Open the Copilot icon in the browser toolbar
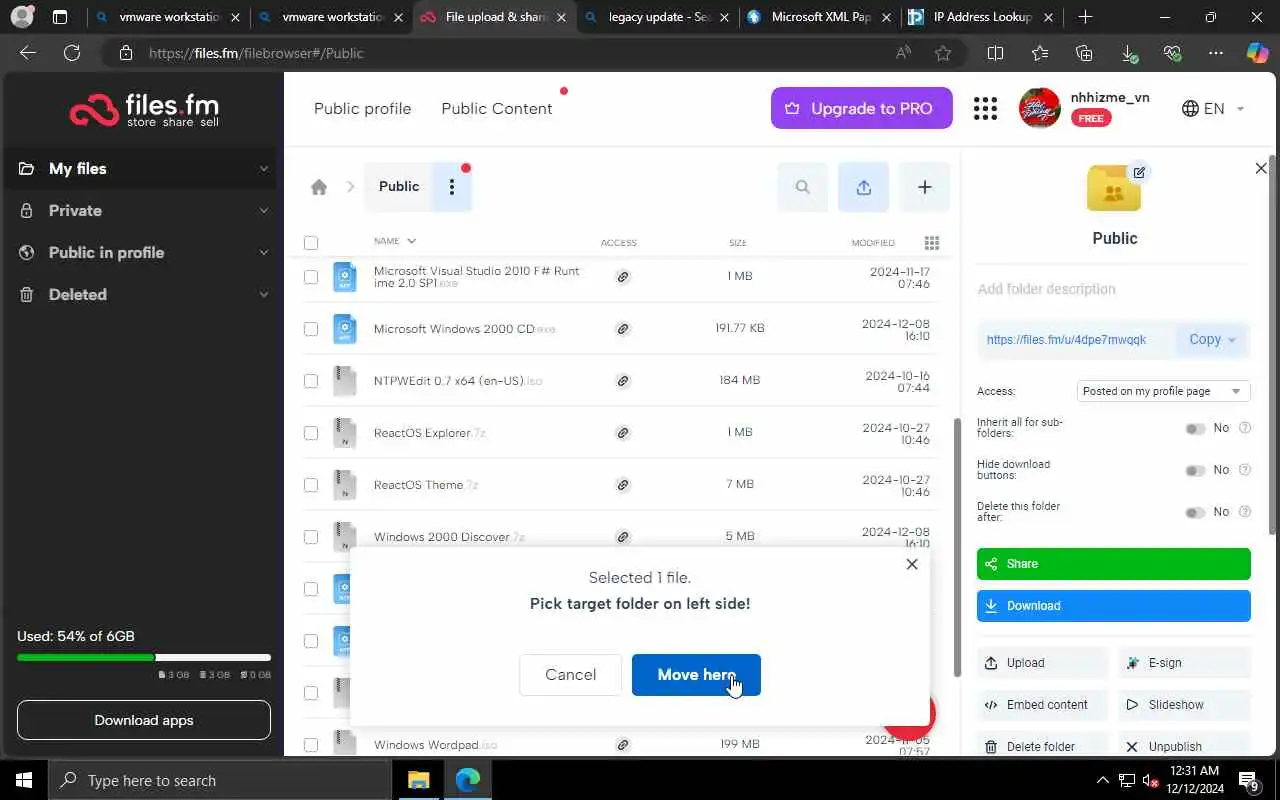The width and height of the screenshot is (1280, 800). [1257, 53]
